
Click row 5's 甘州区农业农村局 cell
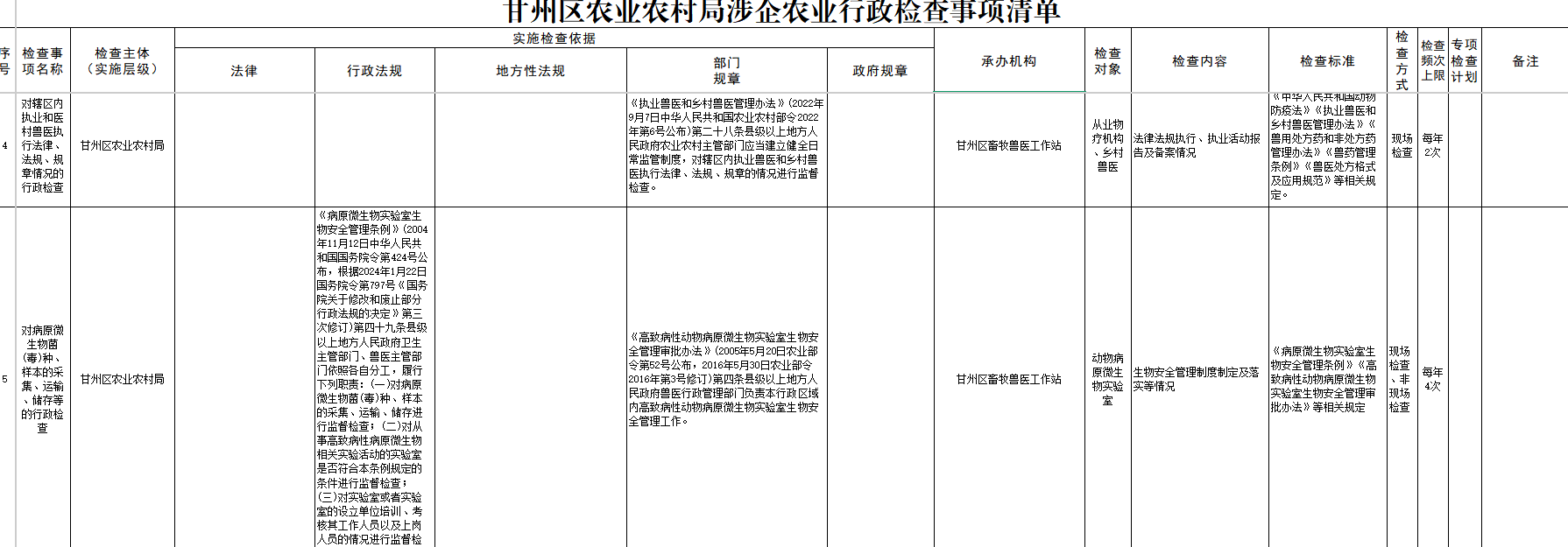tap(122, 380)
